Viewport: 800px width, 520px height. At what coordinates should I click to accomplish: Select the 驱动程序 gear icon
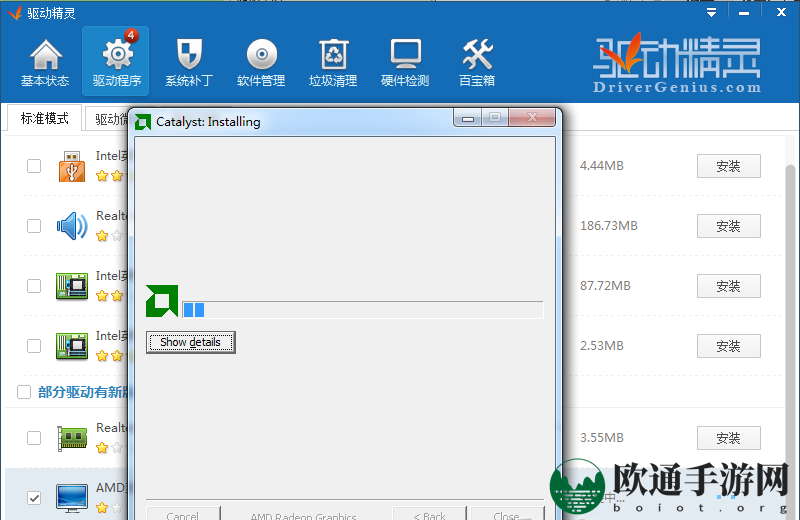[x=117, y=54]
